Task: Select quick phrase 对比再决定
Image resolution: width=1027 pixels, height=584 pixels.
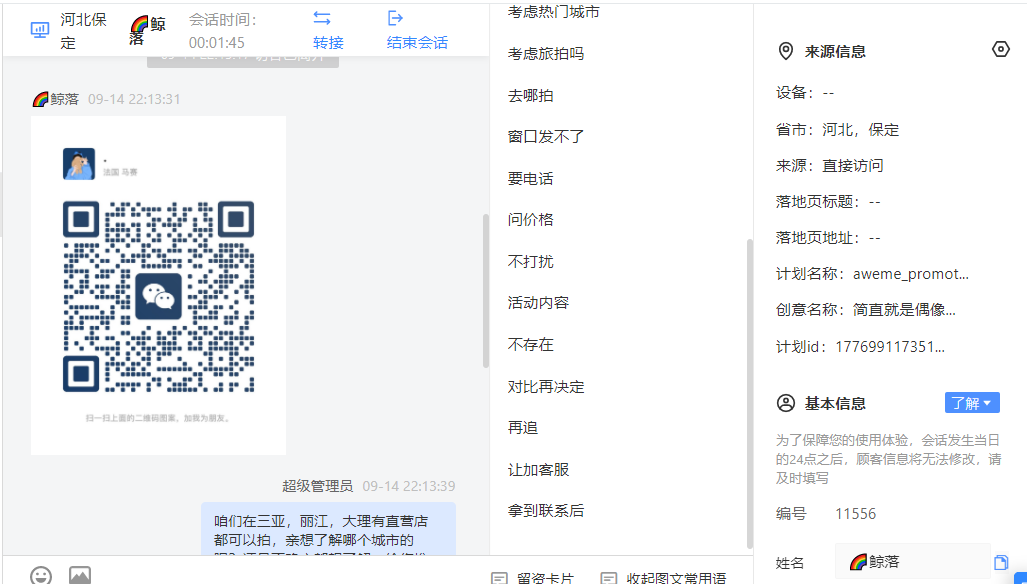Action: pos(546,386)
